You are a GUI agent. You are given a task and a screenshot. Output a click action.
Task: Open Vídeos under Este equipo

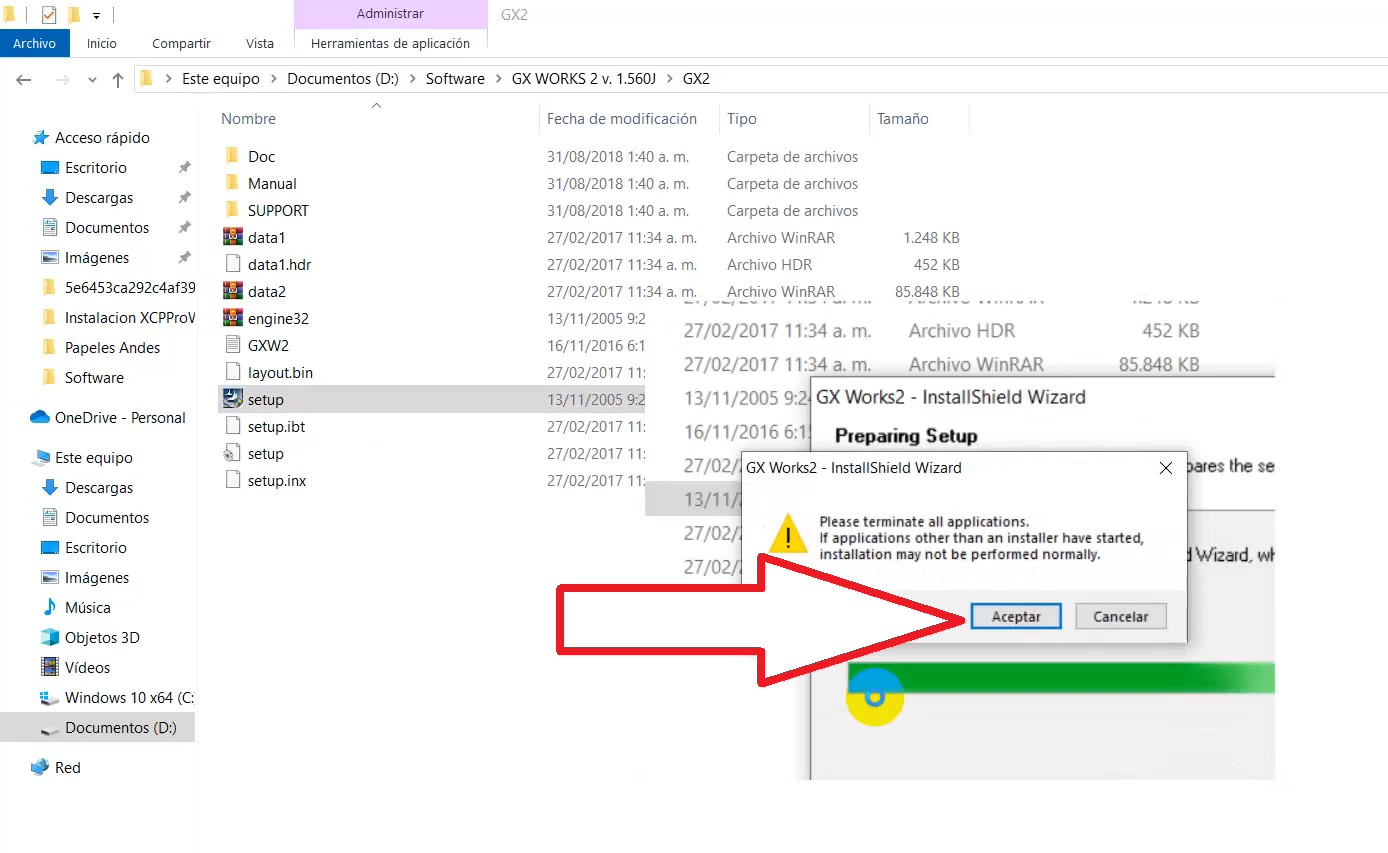(x=88, y=668)
